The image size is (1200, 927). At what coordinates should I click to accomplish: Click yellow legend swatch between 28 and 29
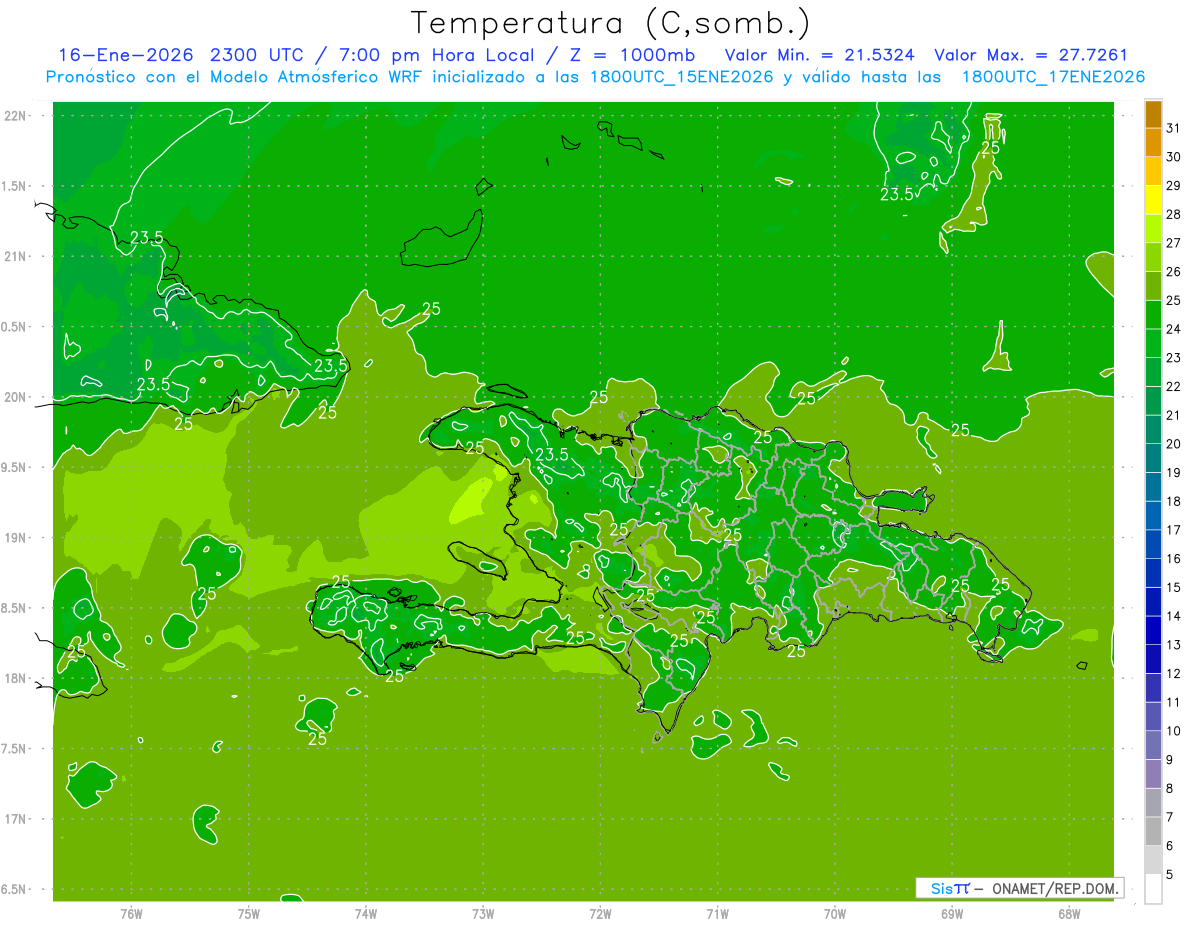click(1154, 199)
